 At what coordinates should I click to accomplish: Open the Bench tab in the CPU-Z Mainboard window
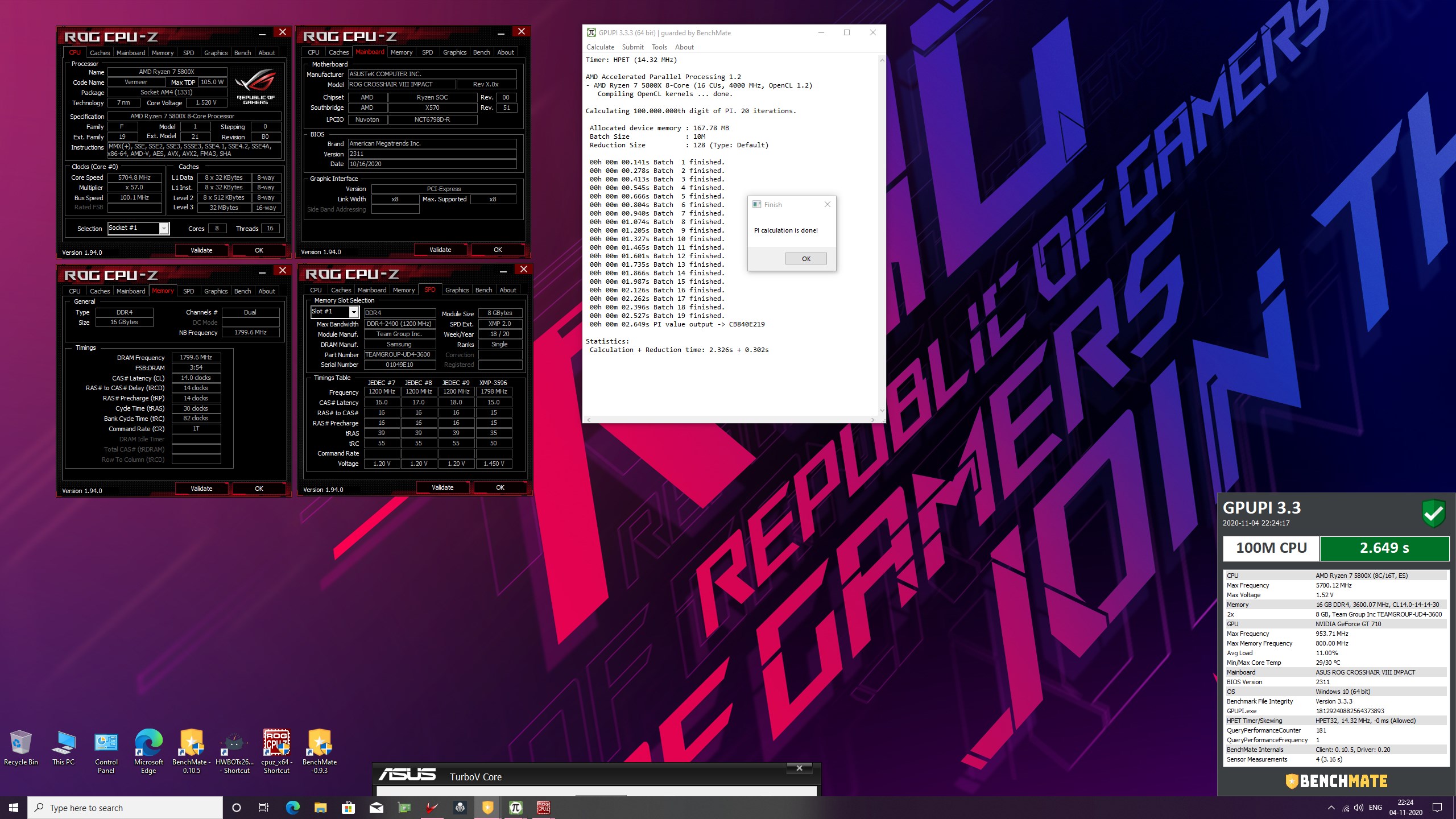(x=481, y=52)
